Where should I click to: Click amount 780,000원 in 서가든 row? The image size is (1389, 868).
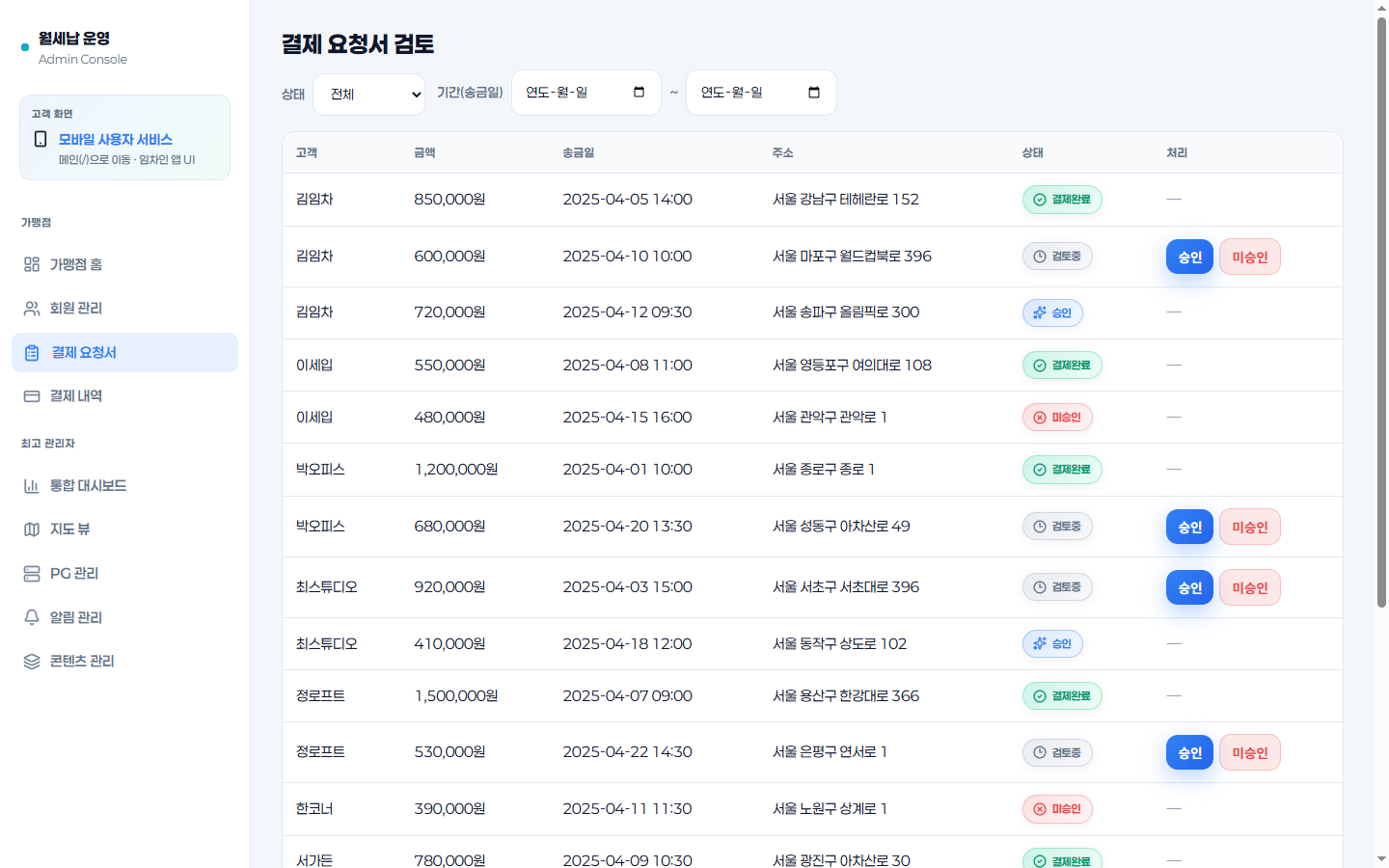point(449,859)
